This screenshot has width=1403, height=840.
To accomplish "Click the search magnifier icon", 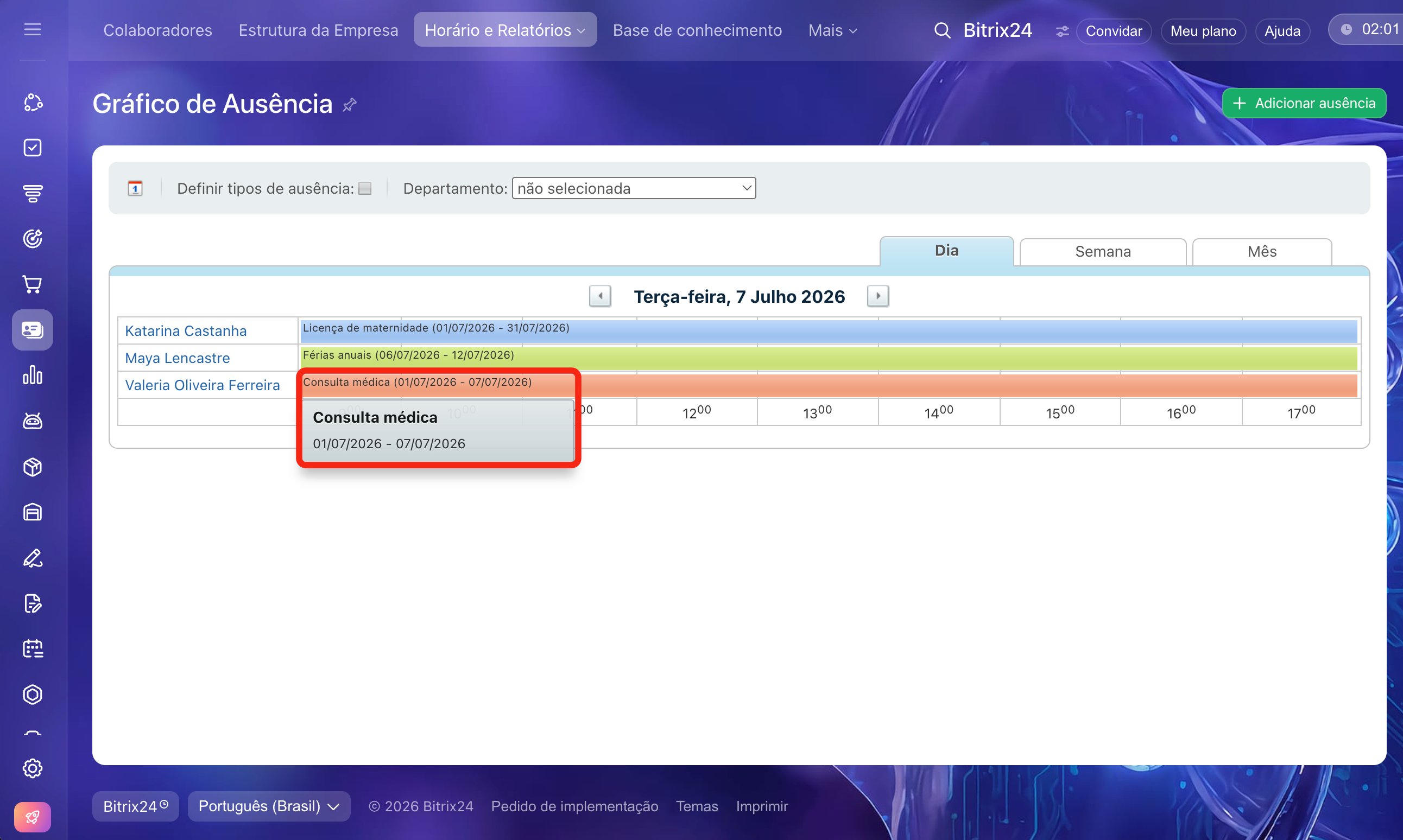I will click(x=941, y=30).
